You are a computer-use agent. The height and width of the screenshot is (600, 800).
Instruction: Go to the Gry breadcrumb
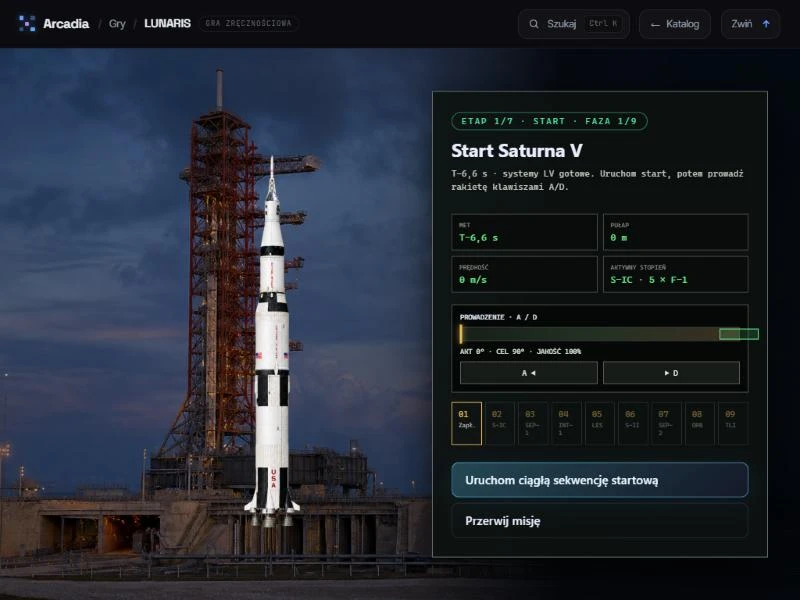pos(117,24)
